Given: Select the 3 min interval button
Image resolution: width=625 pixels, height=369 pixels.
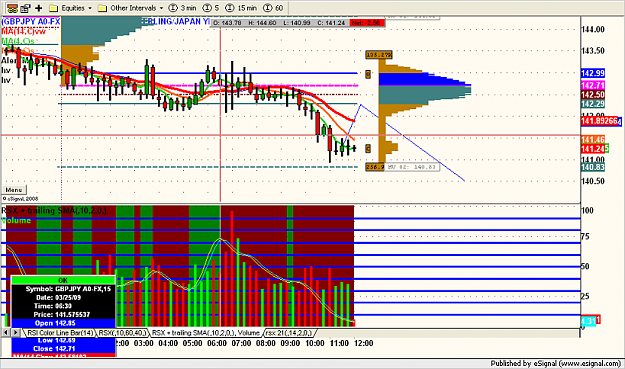Looking at the screenshot, I should [183, 8].
